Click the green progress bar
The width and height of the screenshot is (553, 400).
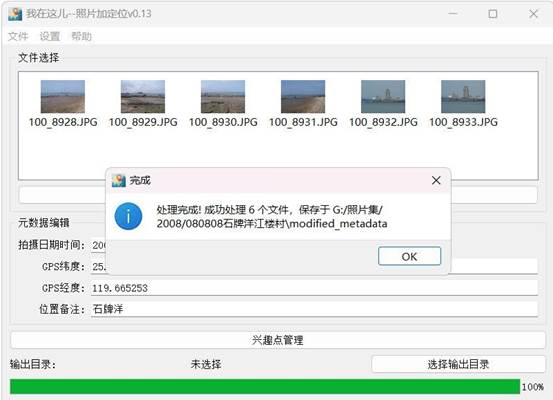pos(265,387)
